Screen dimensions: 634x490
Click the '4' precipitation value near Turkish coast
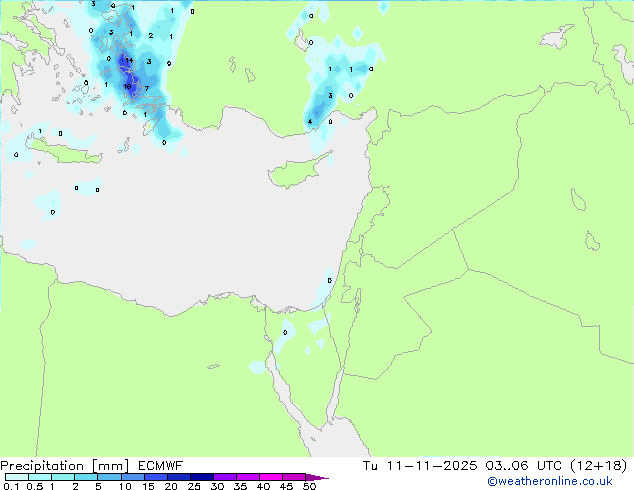click(x=310, y=122)
